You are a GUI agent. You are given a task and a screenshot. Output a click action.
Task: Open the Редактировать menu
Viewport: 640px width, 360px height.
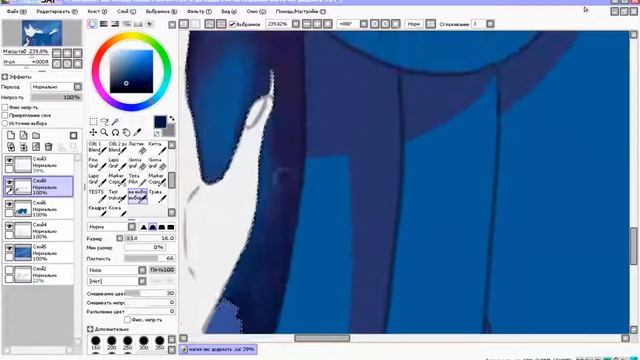(x=57, y=11)
